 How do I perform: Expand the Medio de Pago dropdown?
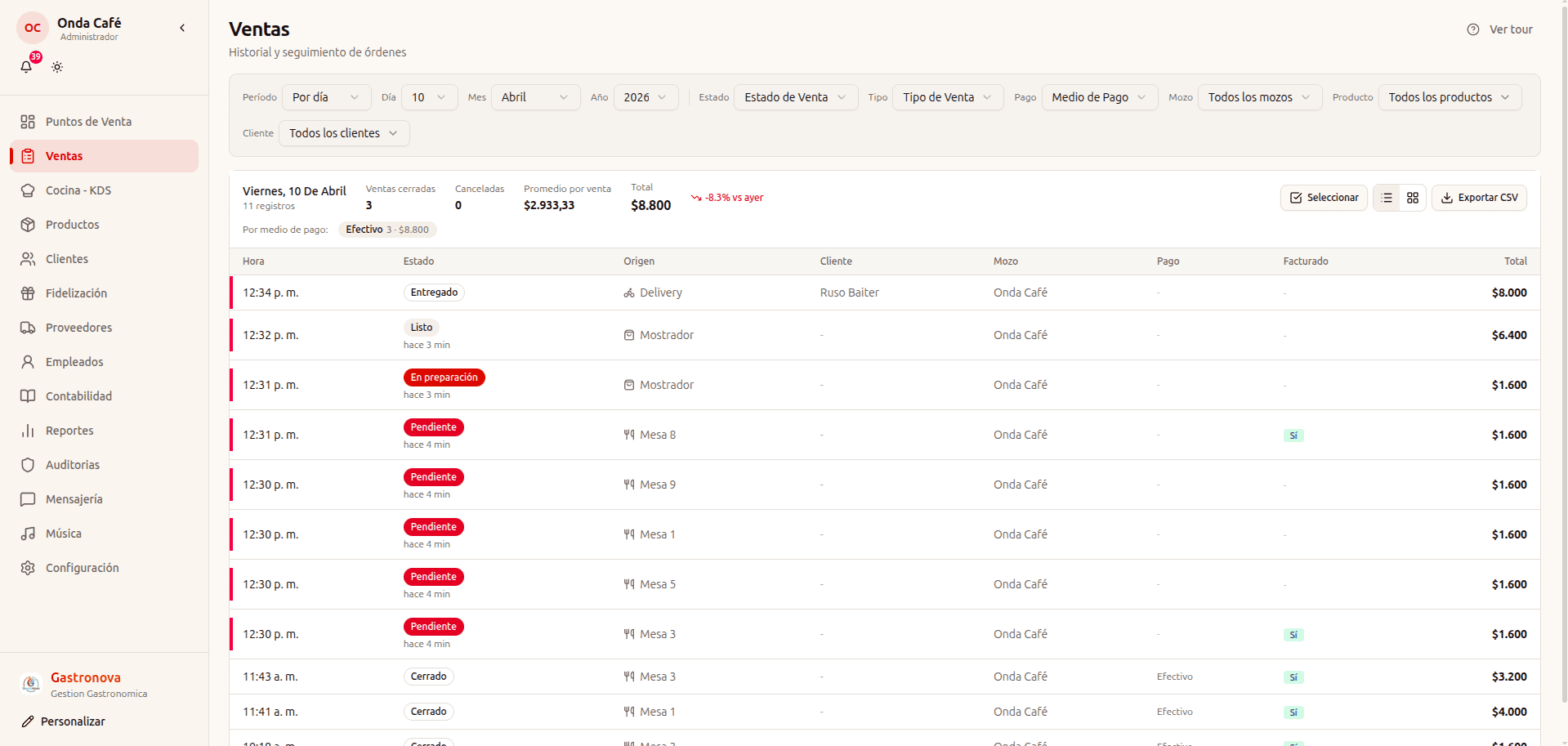point(1098,97)
